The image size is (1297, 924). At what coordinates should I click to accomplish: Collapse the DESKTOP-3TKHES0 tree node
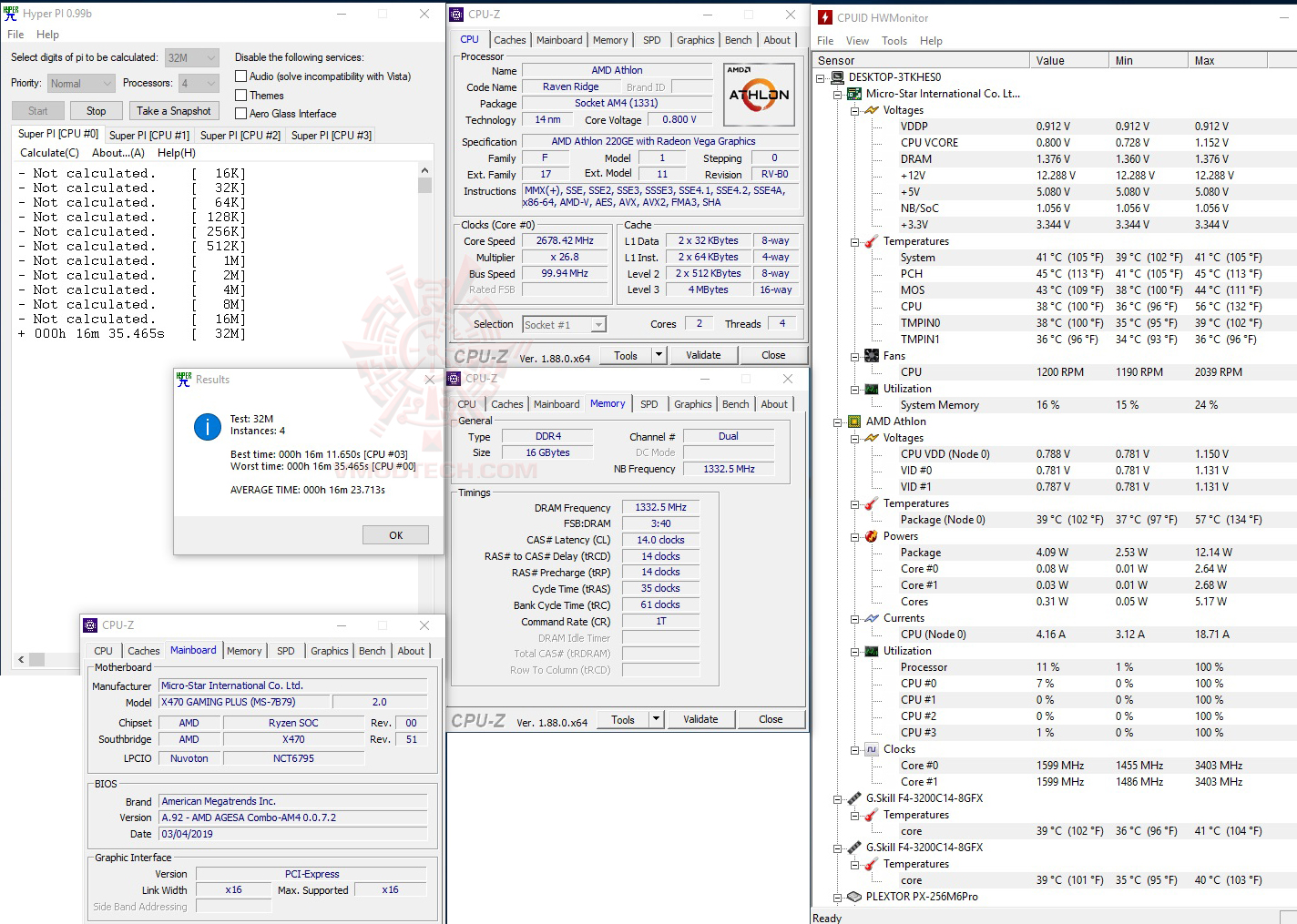tap(821, 77)
